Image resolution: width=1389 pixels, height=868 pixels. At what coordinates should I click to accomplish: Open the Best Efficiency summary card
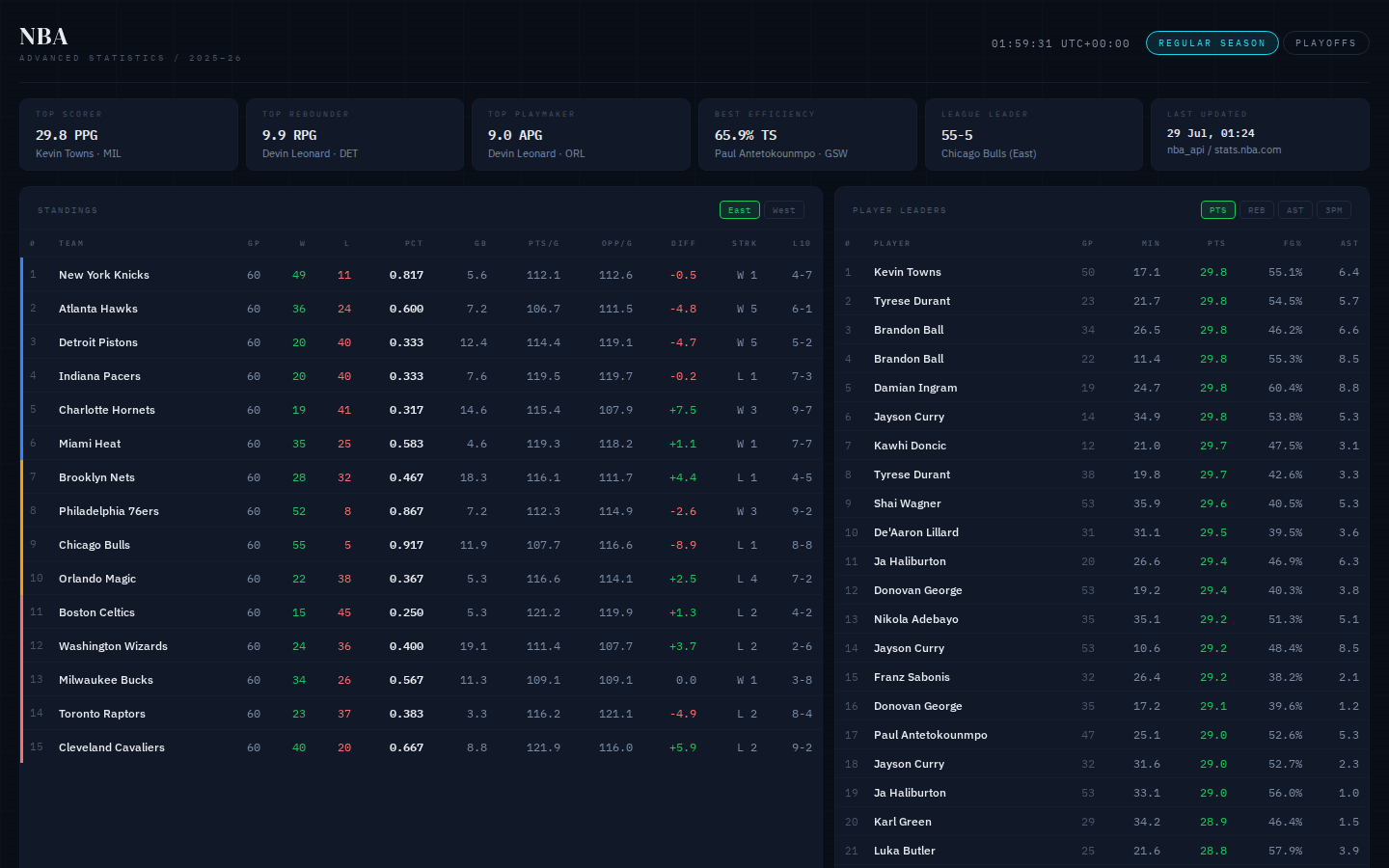click(807, 135)
